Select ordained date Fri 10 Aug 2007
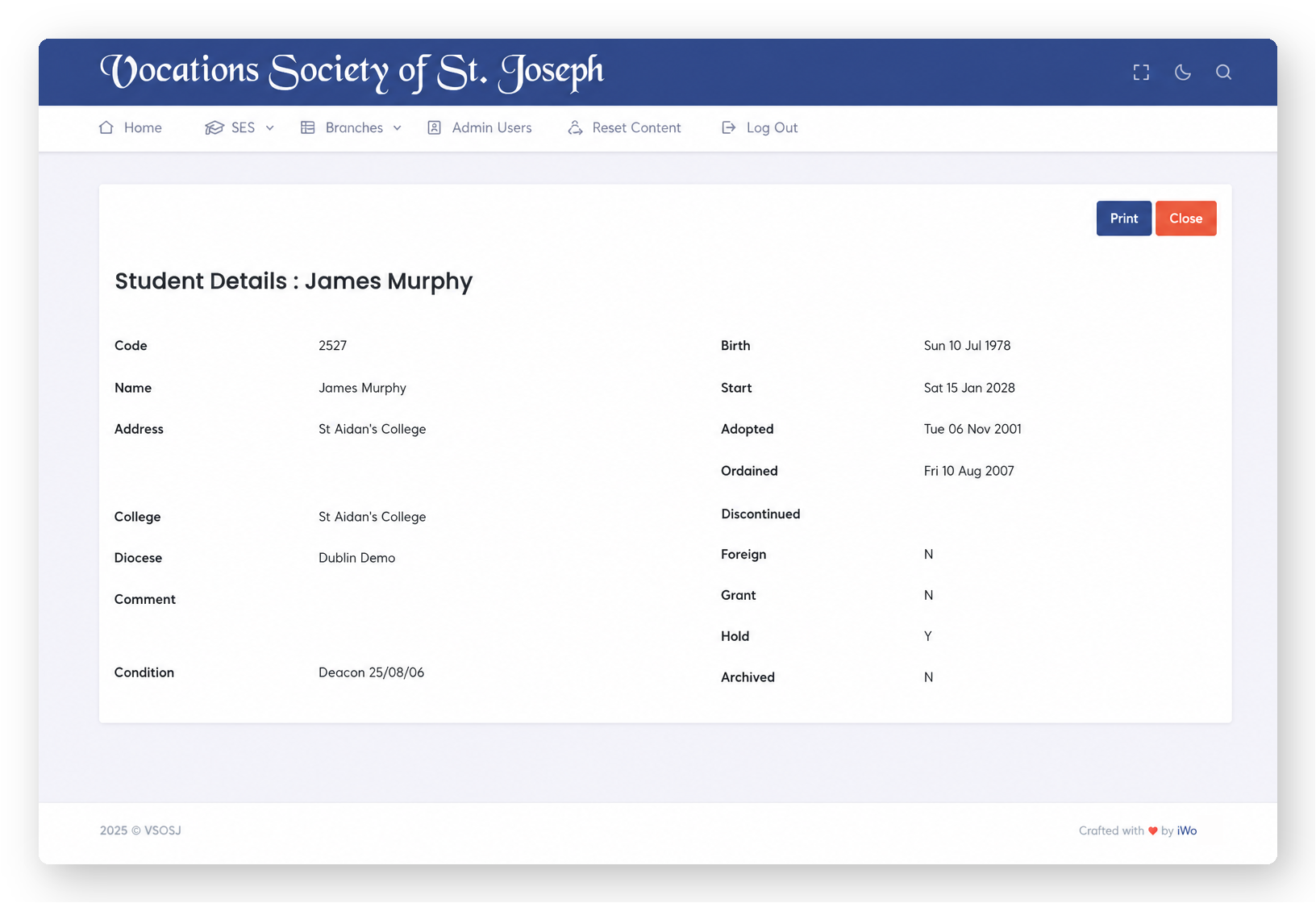 coord(968,471)
